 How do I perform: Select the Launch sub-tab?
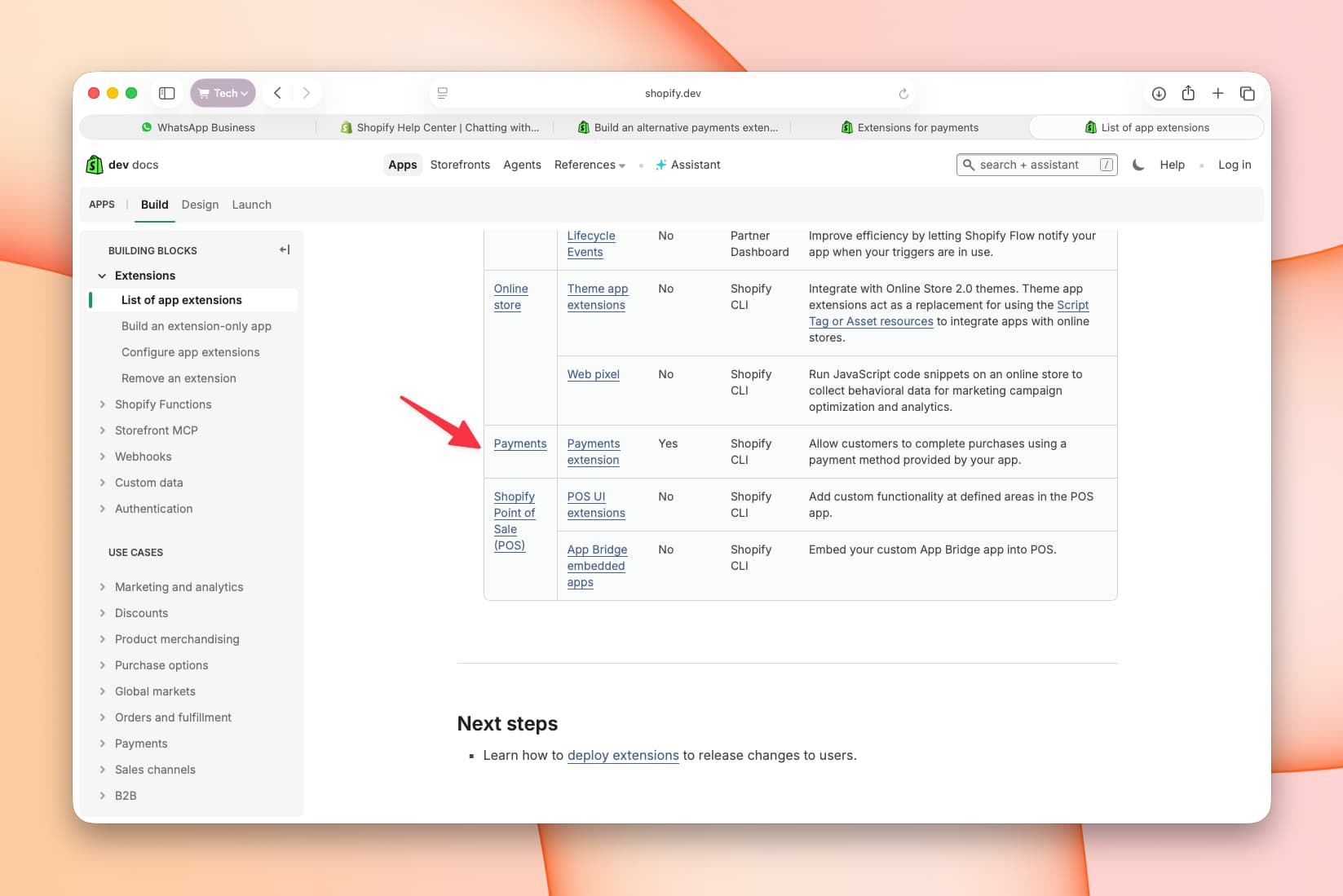coord(251,205)
